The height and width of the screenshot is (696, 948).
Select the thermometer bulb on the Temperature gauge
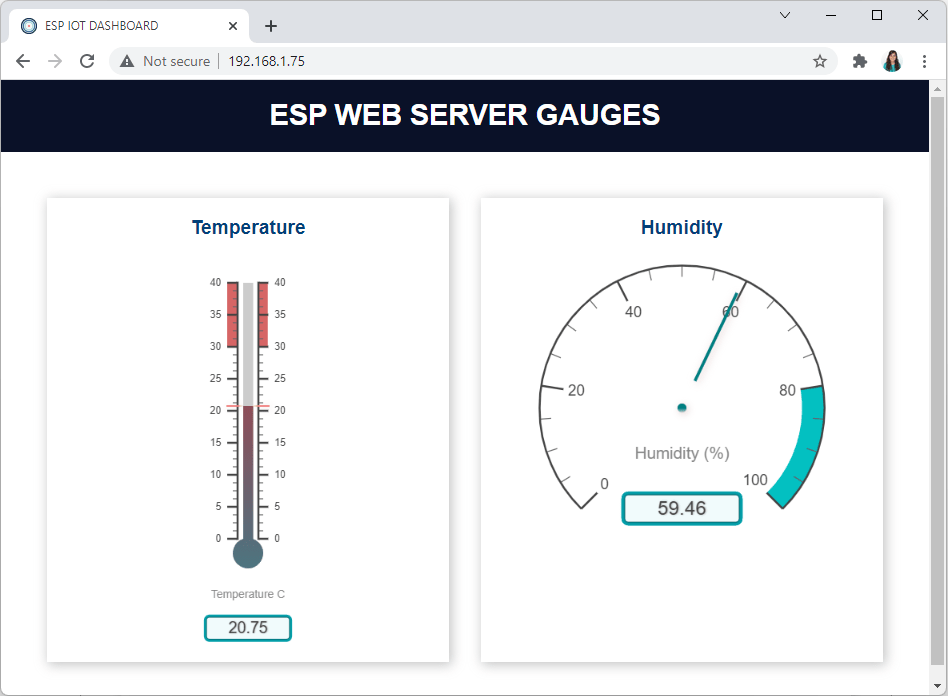pyautogui.click(x=247, y=551)
